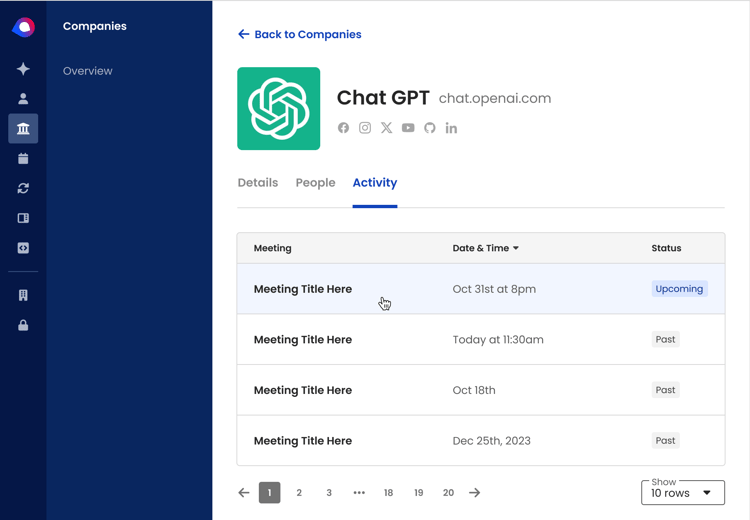The width and height of the screenshot is (750, 520).
Task: Open Chat GPT's YouTube icon
Action: point(408,128)
